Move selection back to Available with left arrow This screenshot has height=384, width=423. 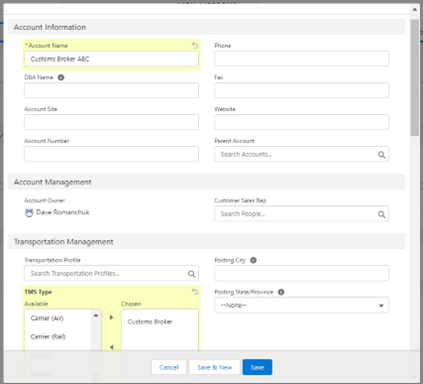pyautogui.click(x=111, y=347)
